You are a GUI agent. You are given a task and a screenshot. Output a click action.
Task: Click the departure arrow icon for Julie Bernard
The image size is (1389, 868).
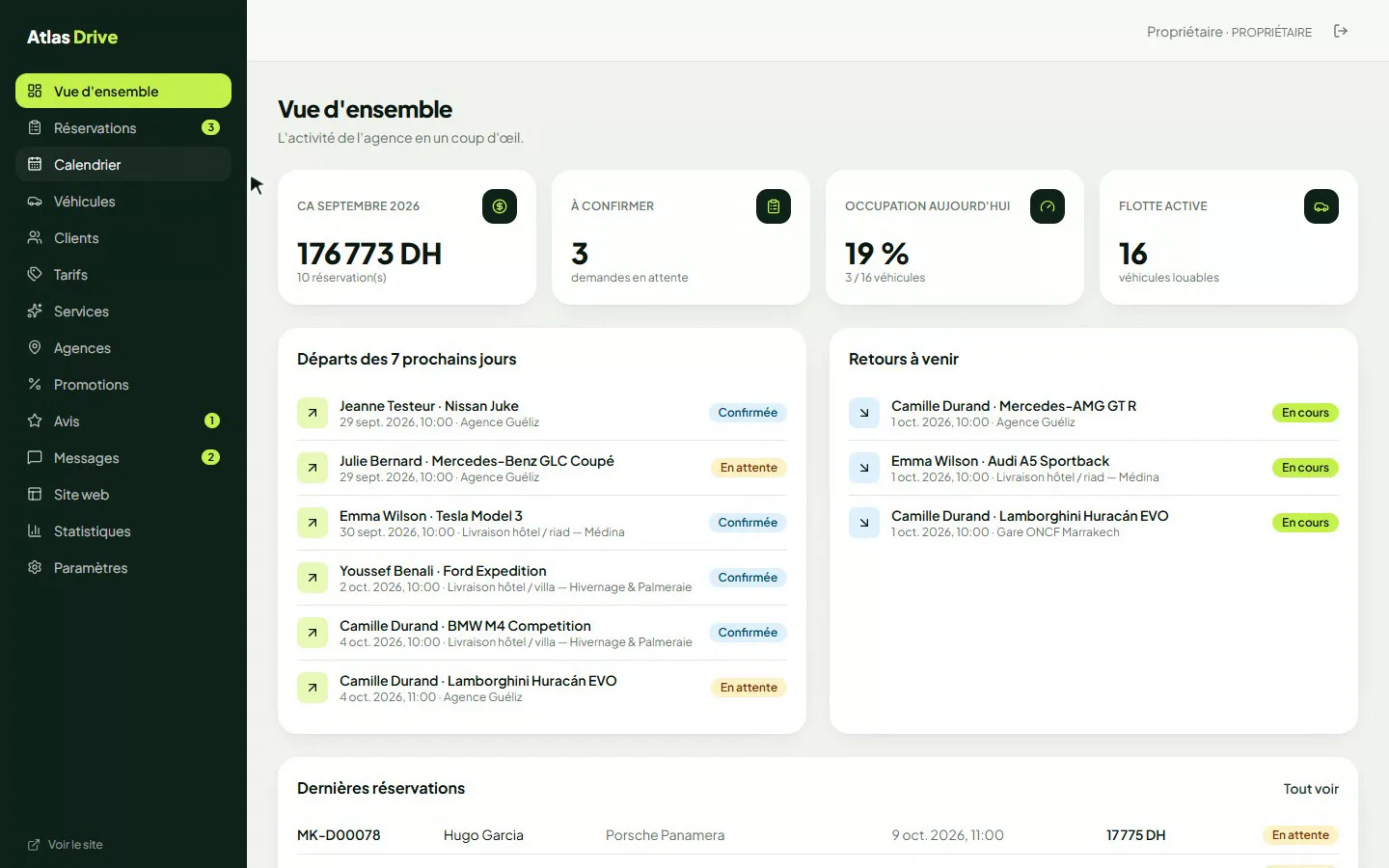click(313, 468)
